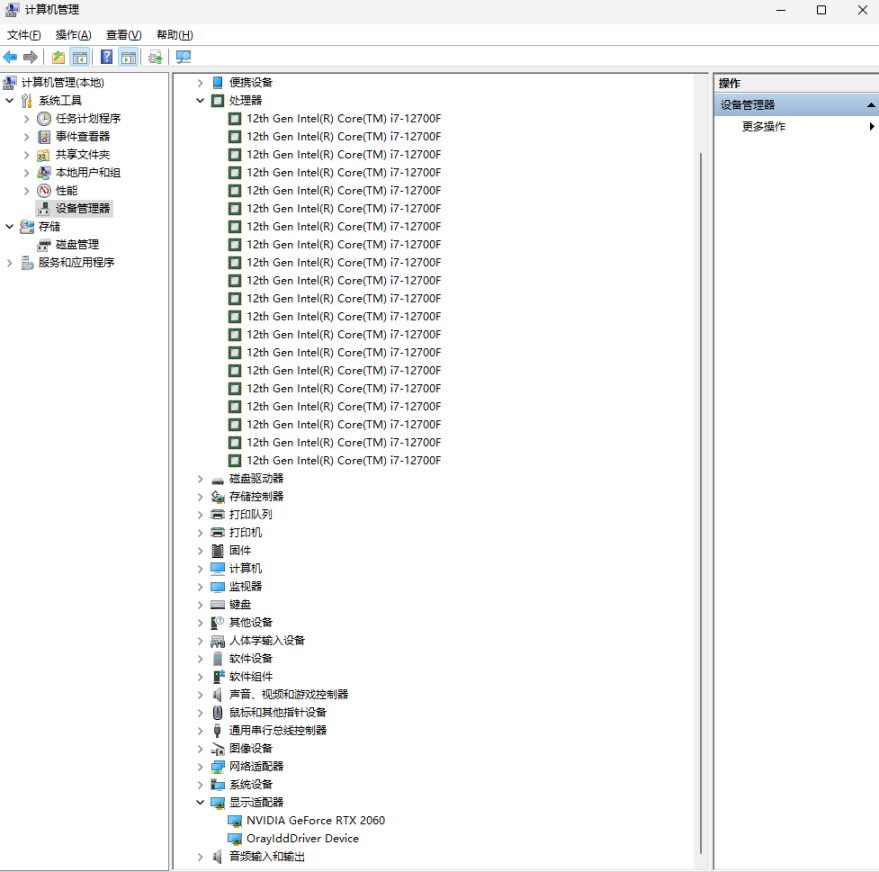Expand the 图像设备 category

click(x=200, y=748)
